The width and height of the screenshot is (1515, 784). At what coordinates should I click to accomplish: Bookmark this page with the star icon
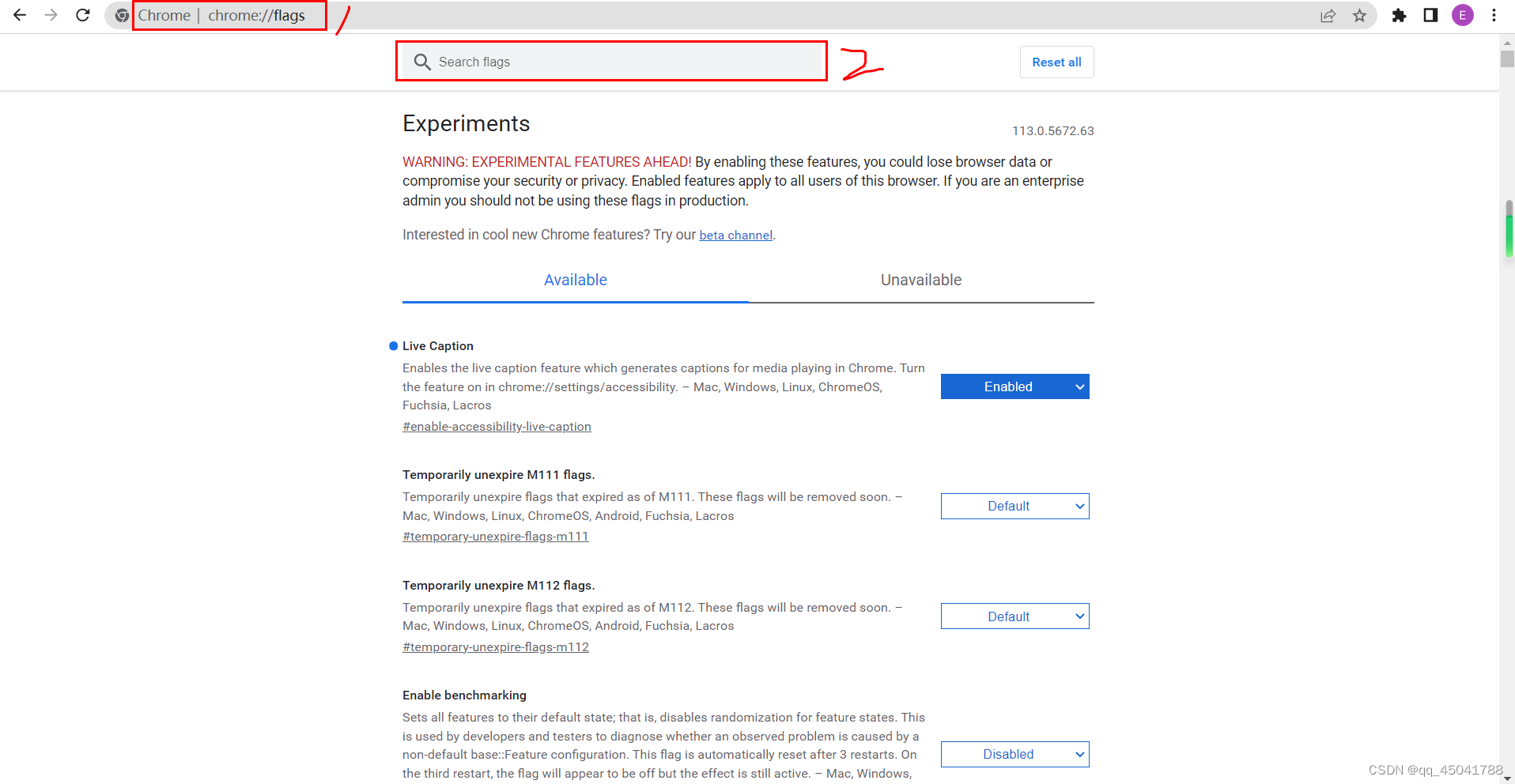(x=1359, y=15)
